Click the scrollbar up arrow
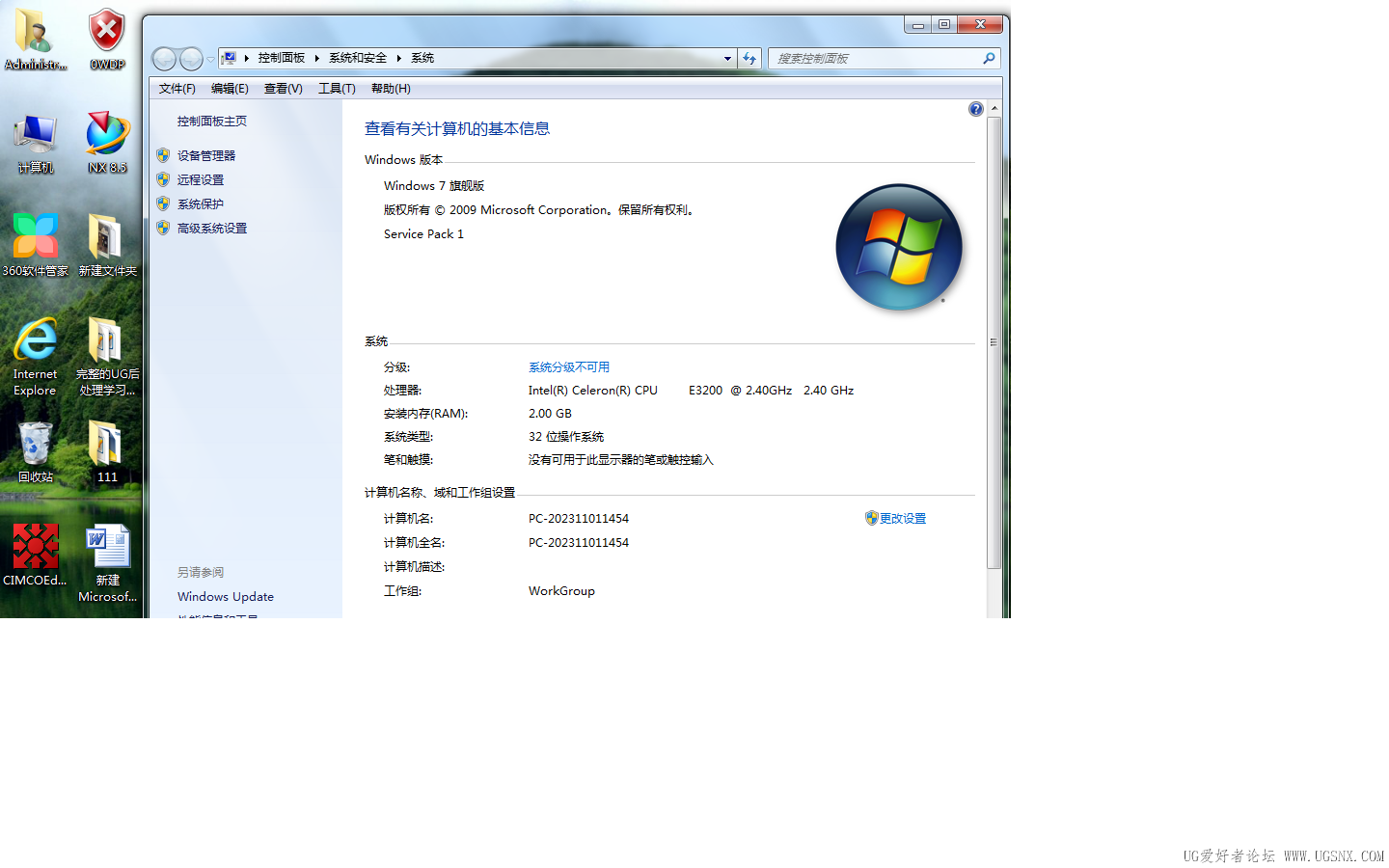 (x=994, y=108)
